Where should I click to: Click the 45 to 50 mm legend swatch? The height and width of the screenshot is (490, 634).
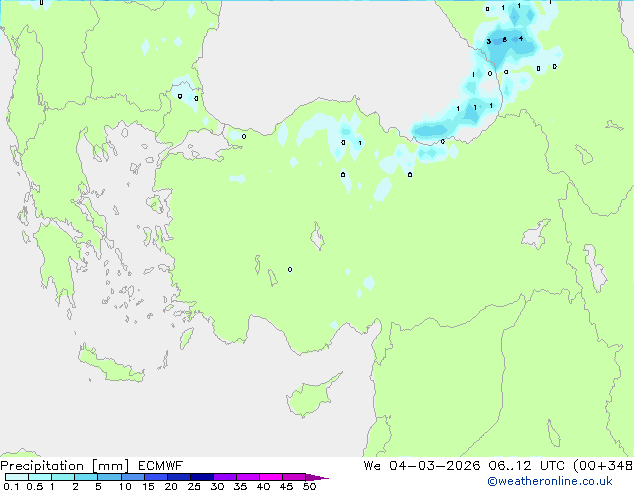[294, 477]
